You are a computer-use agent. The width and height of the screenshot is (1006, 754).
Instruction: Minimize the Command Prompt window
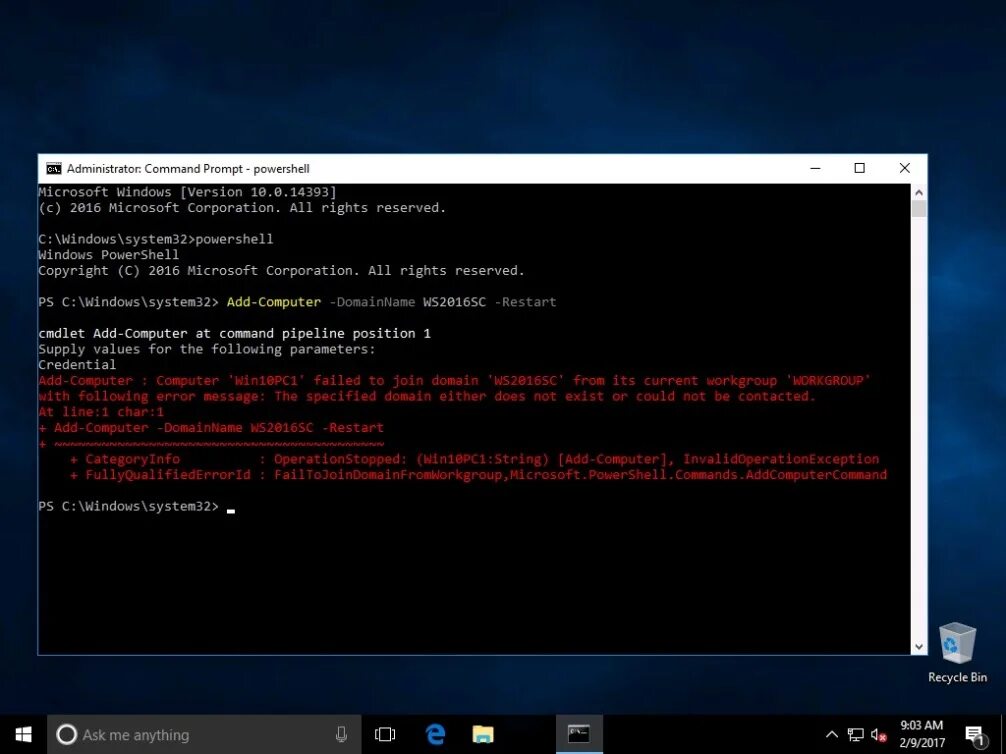point(815,168)
